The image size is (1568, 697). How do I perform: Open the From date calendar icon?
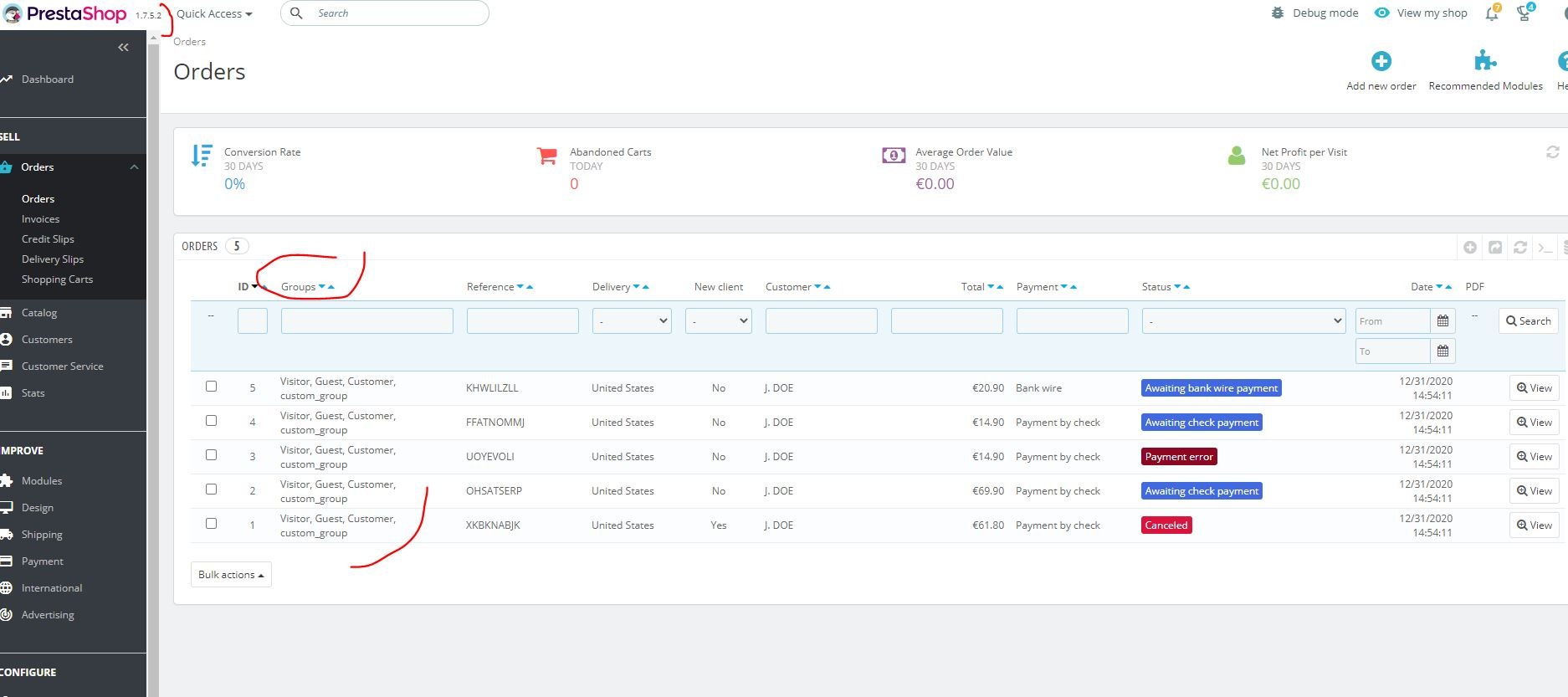click(1442, 321)
